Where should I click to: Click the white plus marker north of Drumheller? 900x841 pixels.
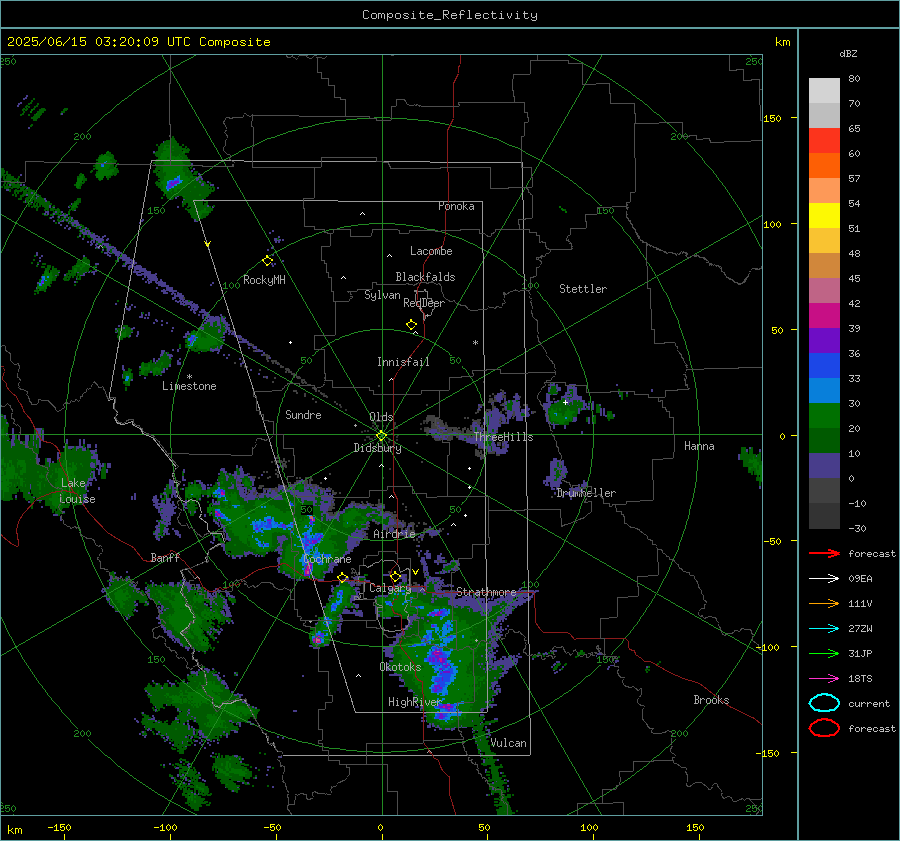[565, 402]
